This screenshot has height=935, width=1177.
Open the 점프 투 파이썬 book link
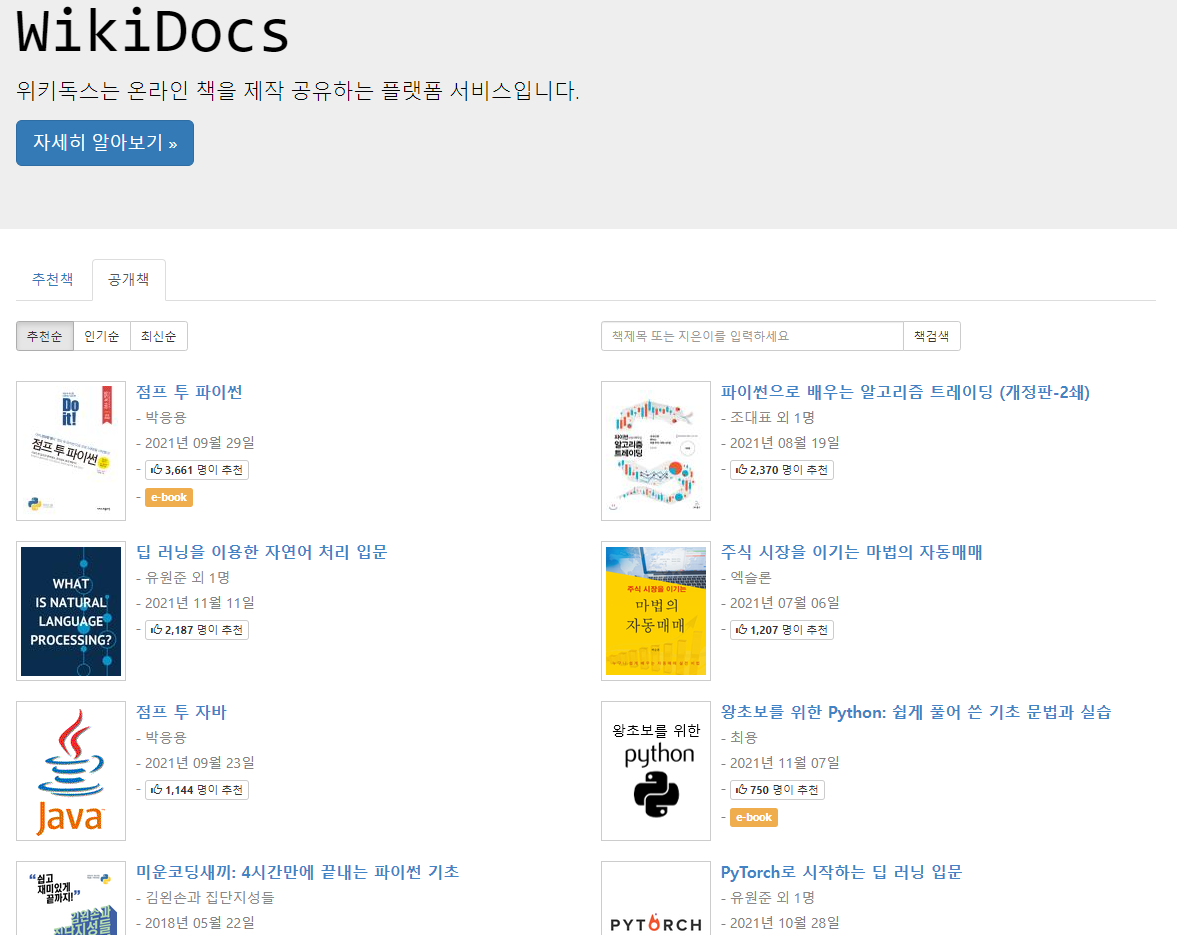pyautogui.click(x=189, y=392)
